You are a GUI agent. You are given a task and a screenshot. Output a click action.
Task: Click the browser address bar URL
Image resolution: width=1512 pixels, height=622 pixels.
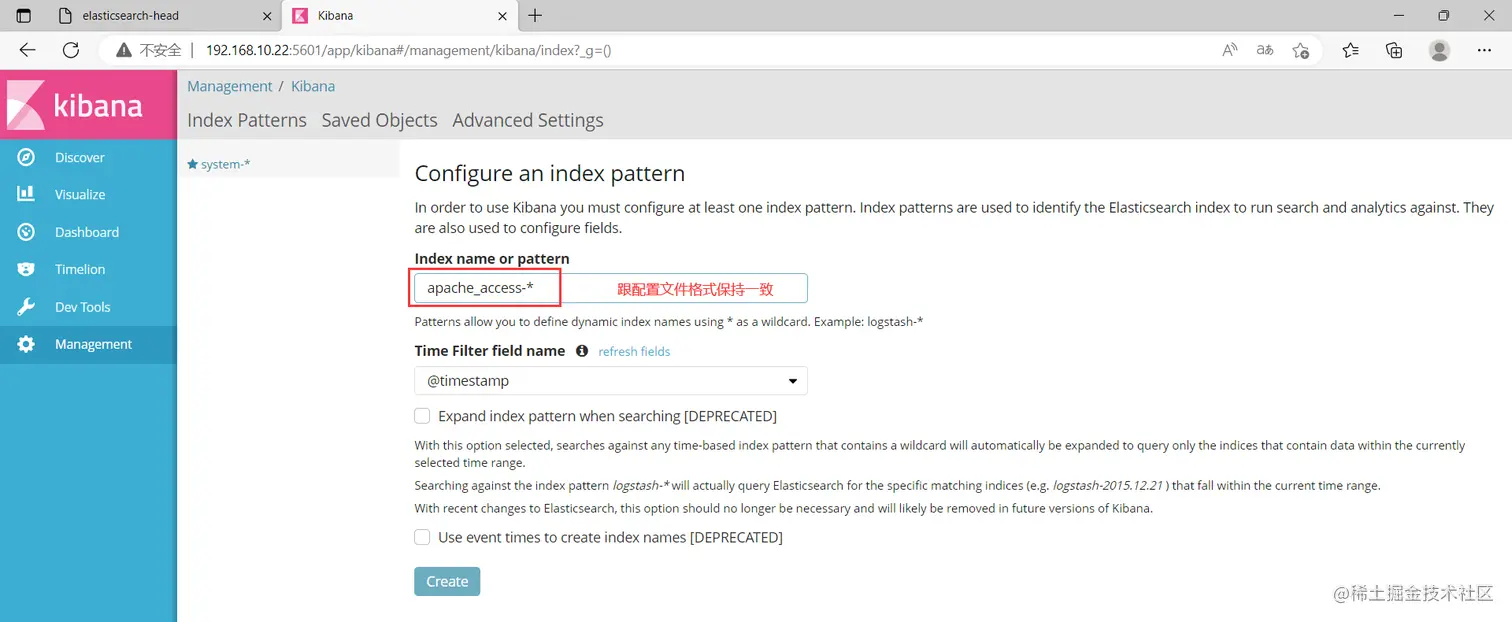coord(408,50)
